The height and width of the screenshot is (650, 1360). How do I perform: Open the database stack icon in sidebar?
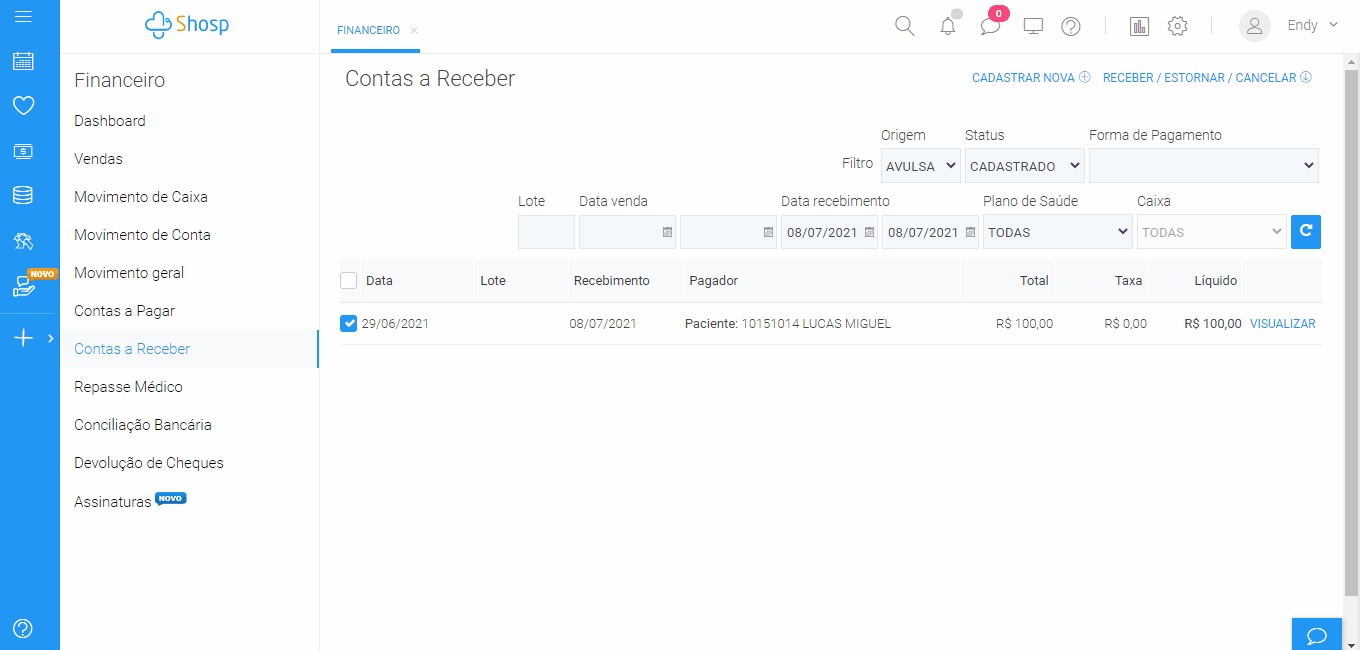click(23, 195)
